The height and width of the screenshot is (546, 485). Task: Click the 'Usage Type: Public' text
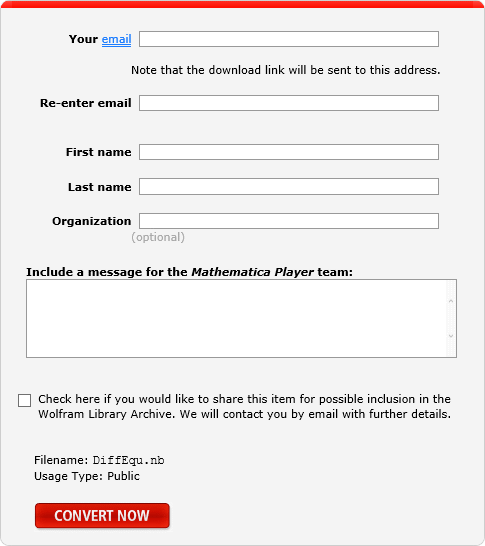87,476
